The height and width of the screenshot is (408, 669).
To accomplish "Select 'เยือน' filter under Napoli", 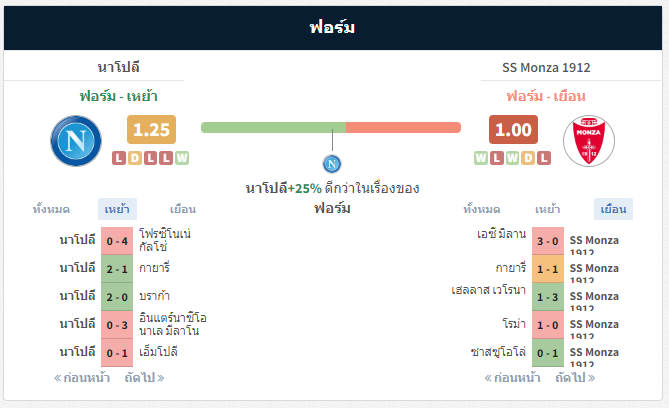I will (x=183, y=209).
